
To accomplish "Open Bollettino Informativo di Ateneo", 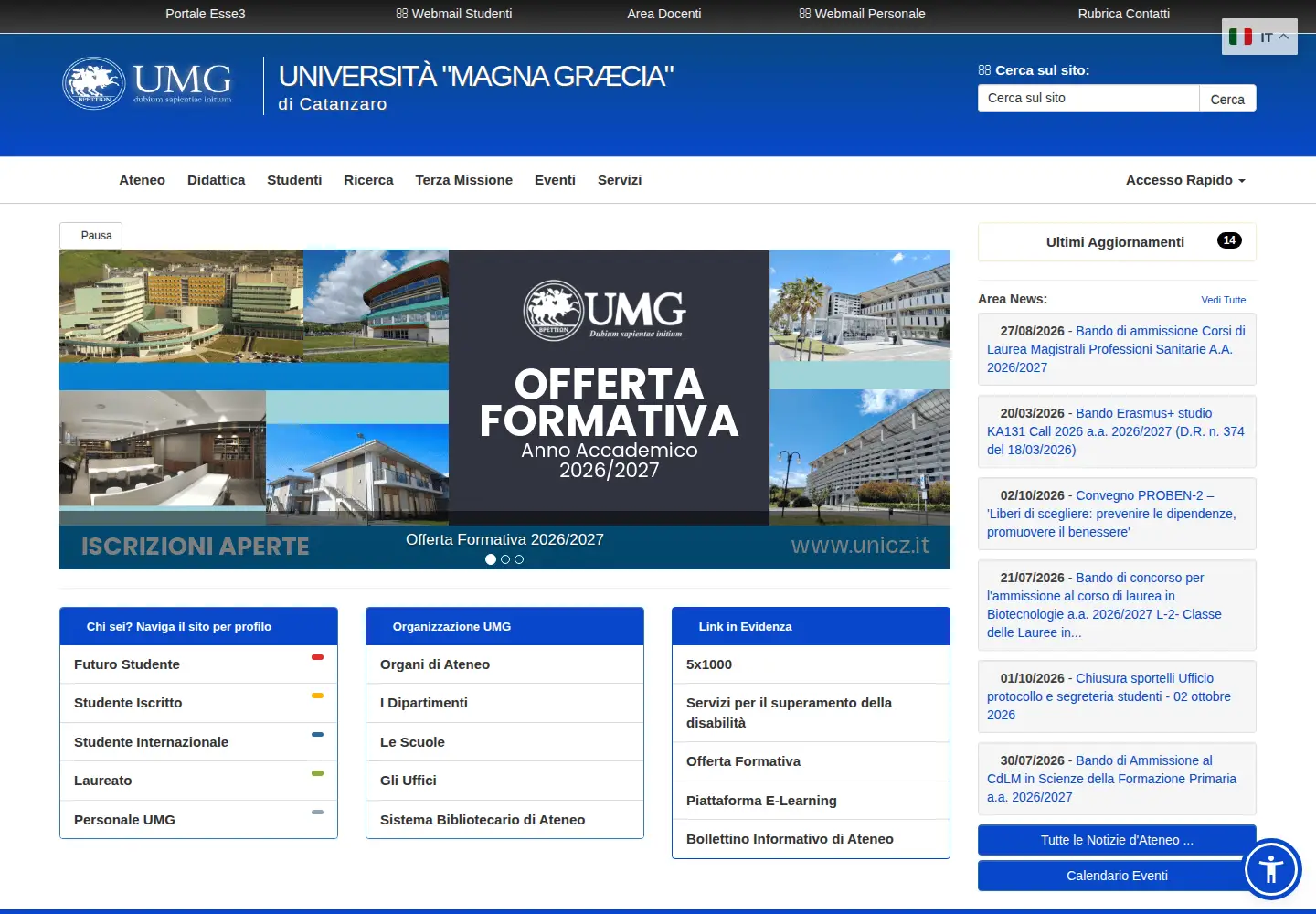I will tap(811, 839).
